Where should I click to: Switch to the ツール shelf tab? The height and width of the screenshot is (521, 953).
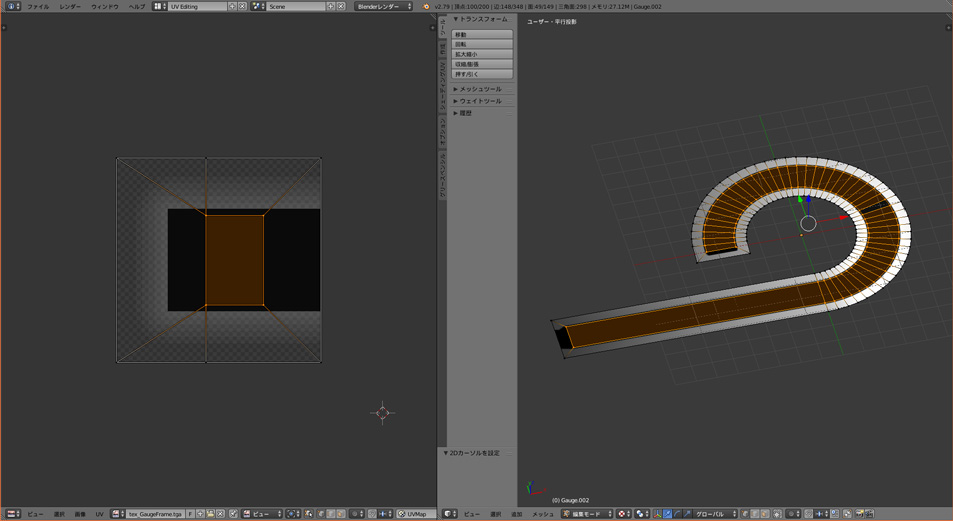(442, 27)
